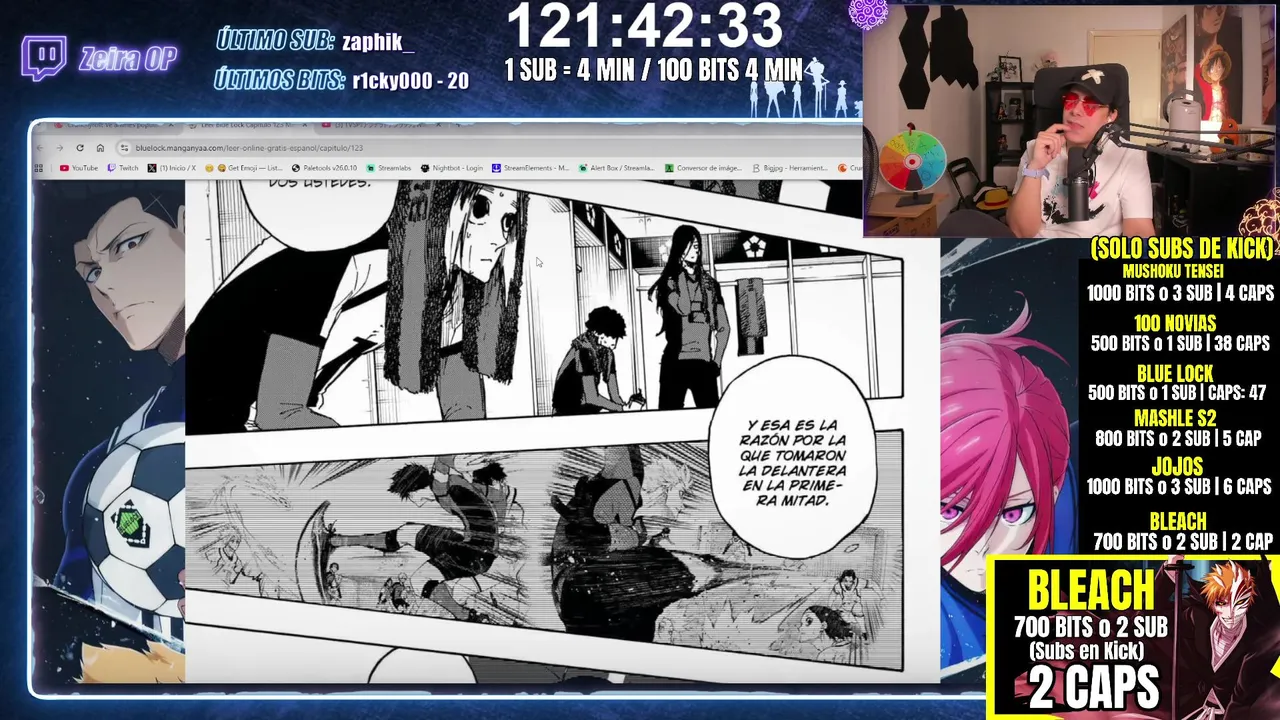Open the Alert Box / Streamlabs bookmark

coord(616,168)
